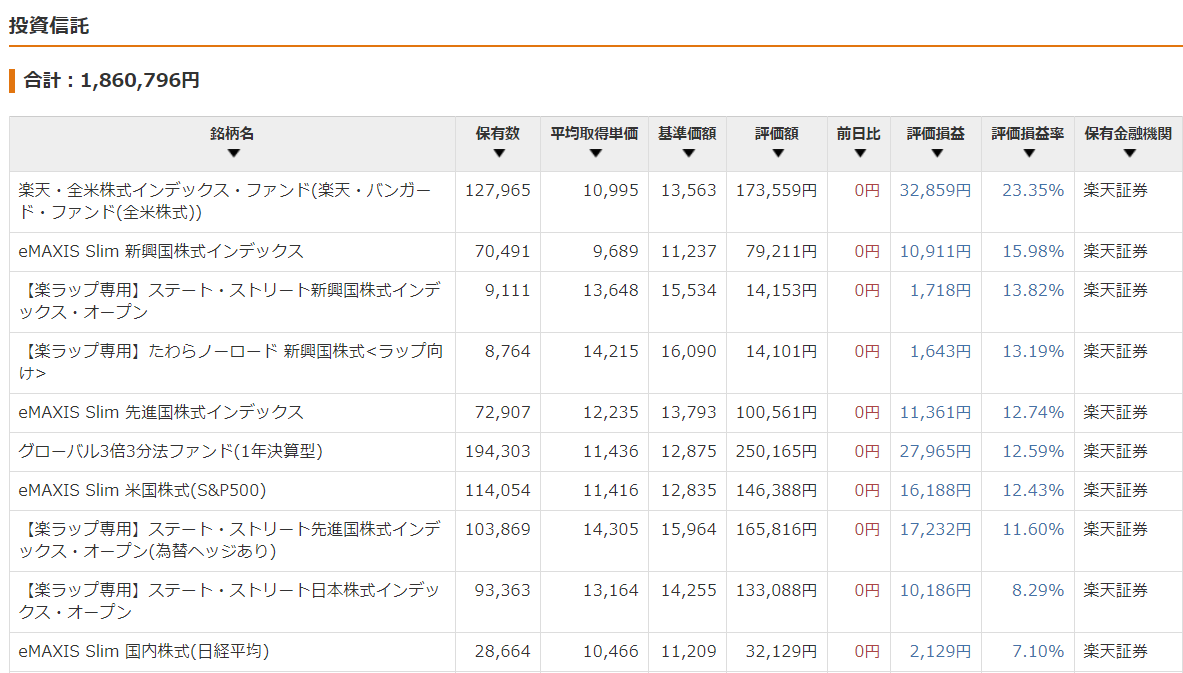
Task: Select profit value 2,129円
Action: click(940, 651)
